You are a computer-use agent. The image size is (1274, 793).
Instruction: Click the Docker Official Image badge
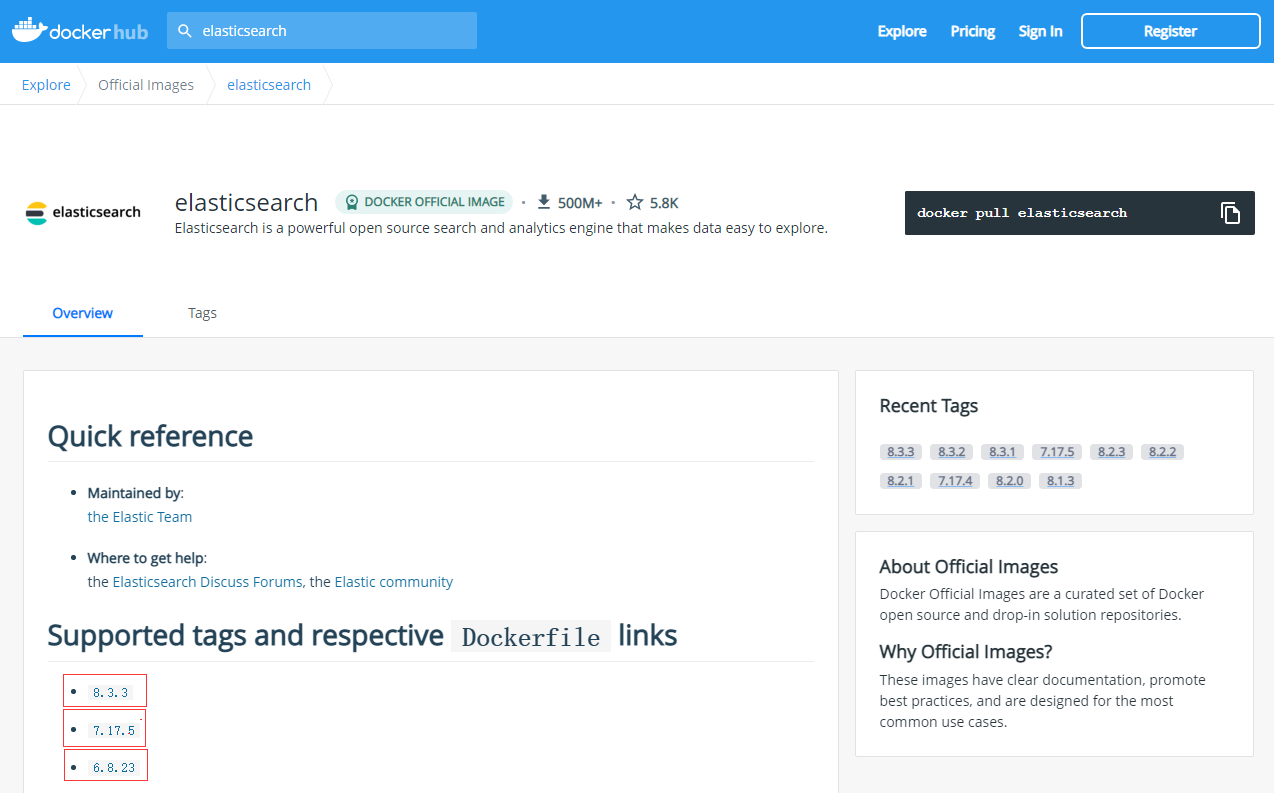click(424, 202)
